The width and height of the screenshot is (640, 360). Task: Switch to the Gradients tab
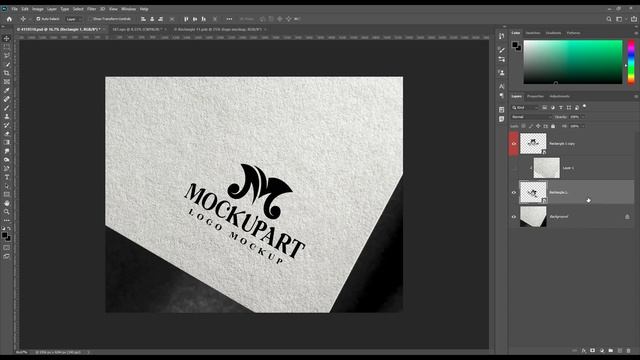pos(553,33)
